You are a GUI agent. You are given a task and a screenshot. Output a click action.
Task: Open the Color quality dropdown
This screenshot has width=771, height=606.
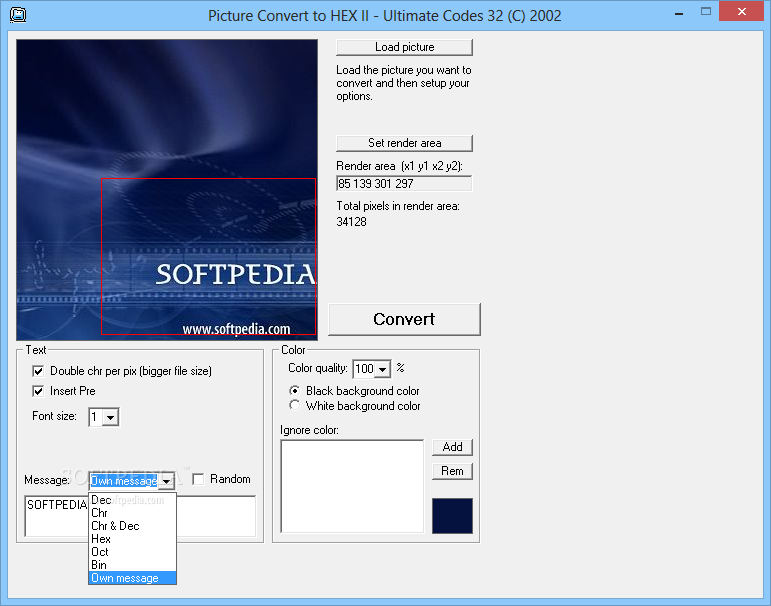383,369
